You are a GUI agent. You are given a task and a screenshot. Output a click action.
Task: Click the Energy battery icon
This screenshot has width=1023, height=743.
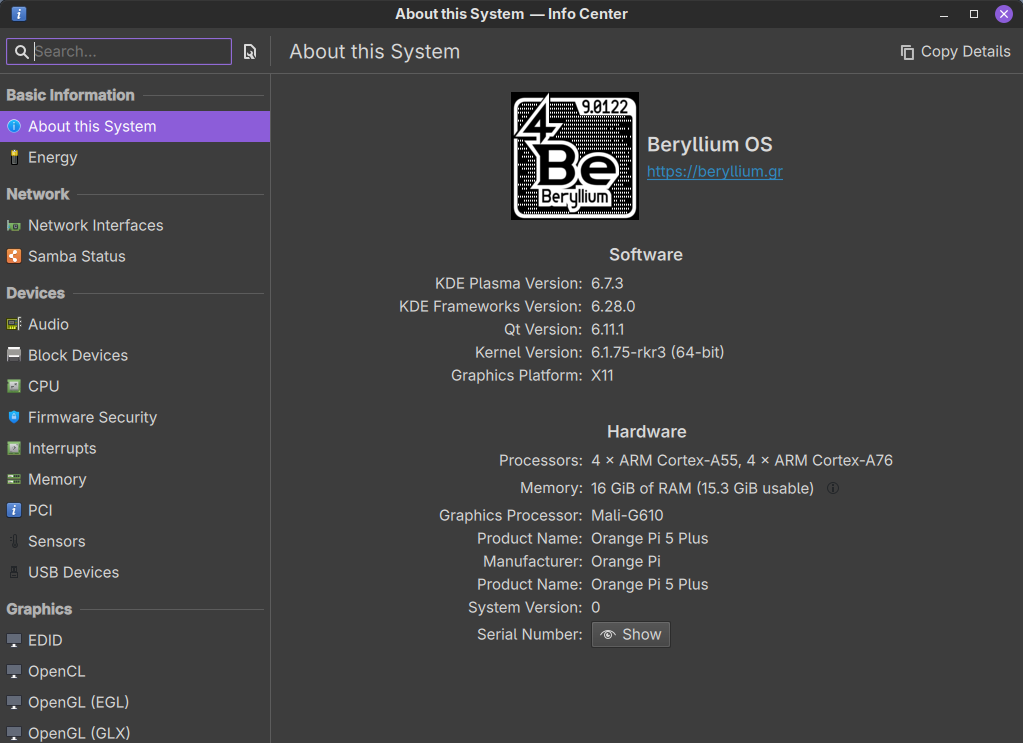[x=14, y=157]
